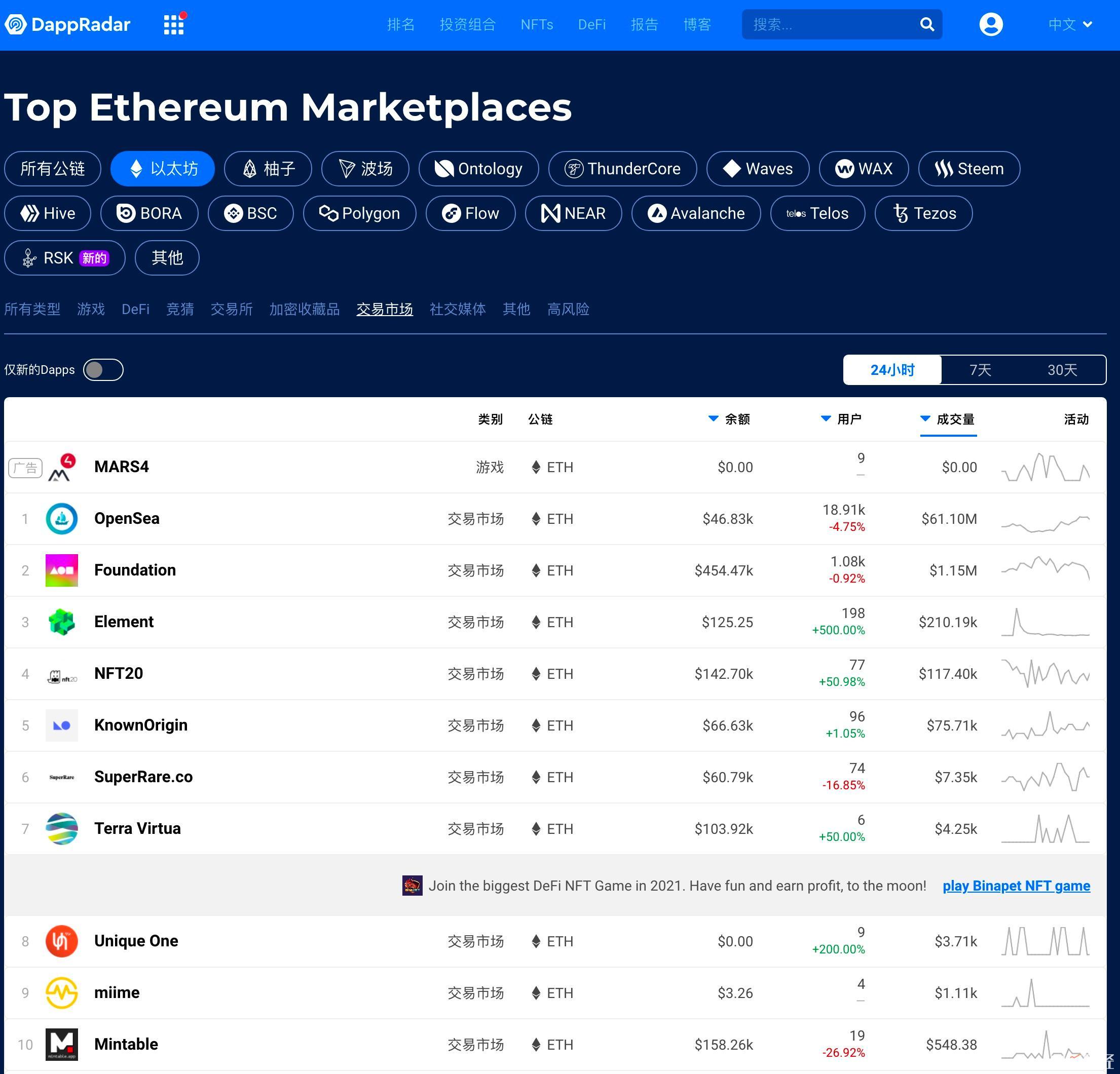Open the user account avatar icon
1120x1074 pixels.
(x=990, y=24)
